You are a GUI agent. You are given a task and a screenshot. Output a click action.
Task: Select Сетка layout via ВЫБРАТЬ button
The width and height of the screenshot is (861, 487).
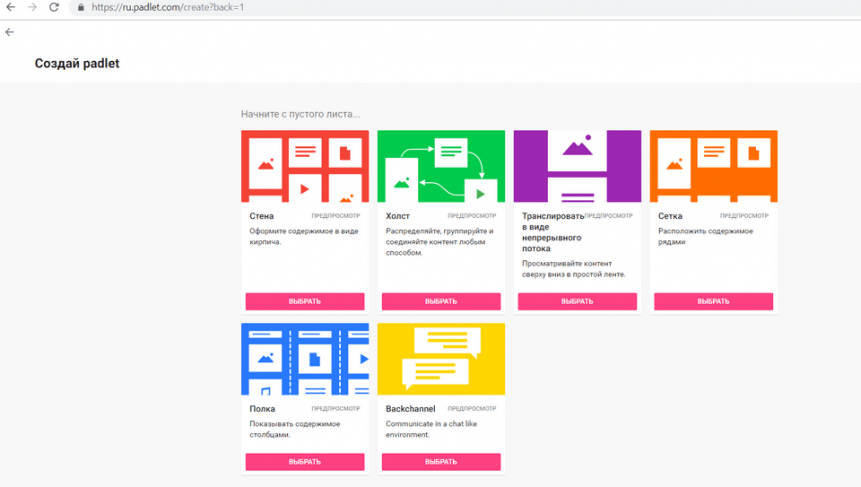click(x=713, y=301)
